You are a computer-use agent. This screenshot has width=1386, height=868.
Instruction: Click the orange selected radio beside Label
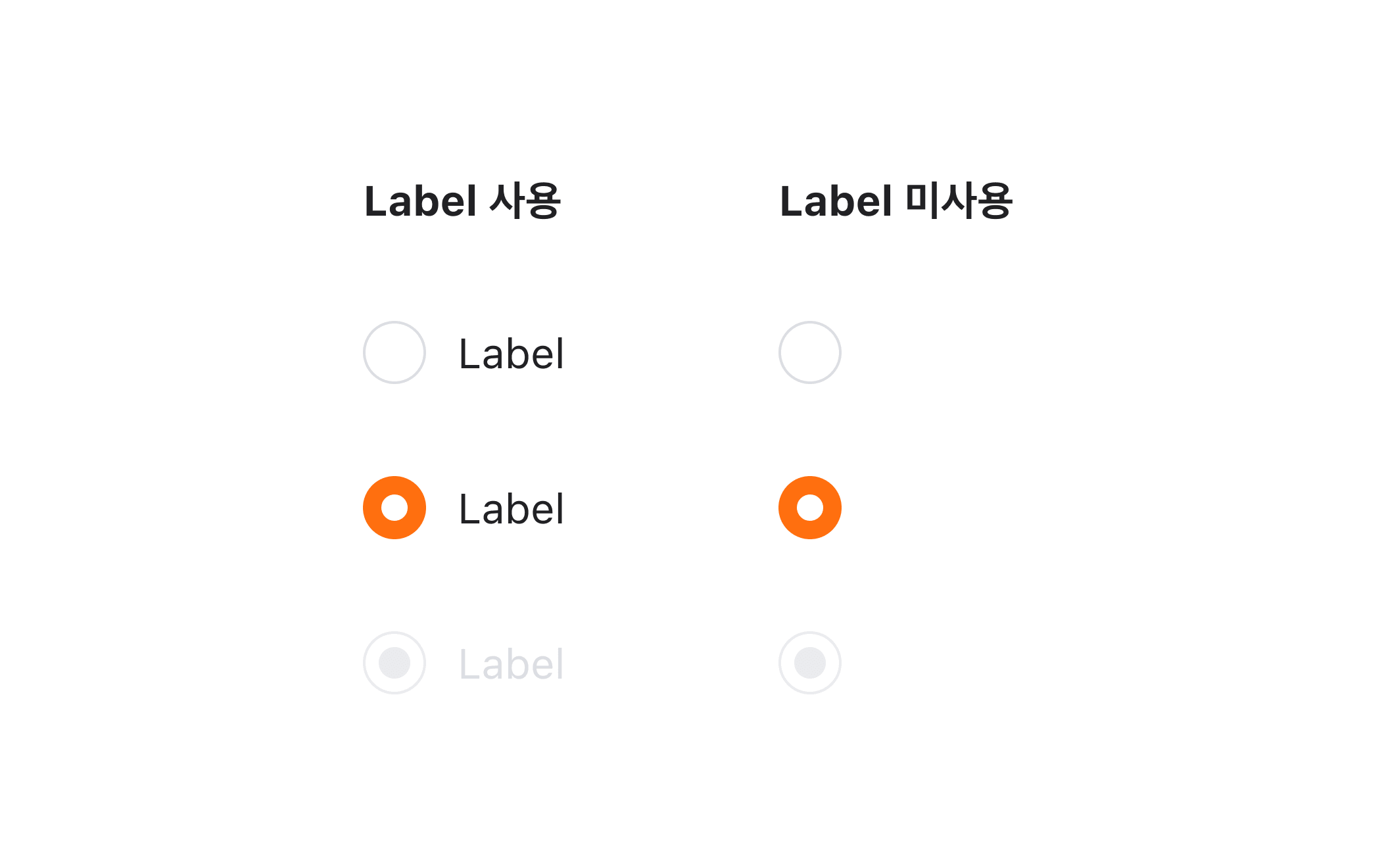pos(394,508)
